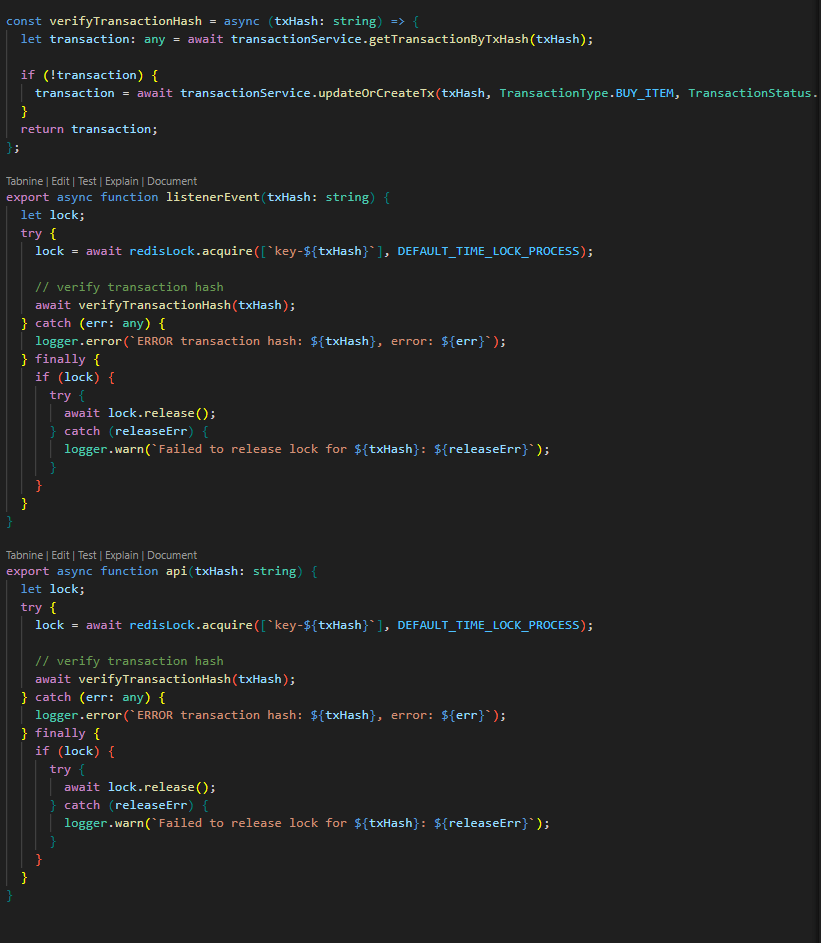
Task: Click the verify transaction hash comment in listenerEvent
Action: (x=129, y=287)
